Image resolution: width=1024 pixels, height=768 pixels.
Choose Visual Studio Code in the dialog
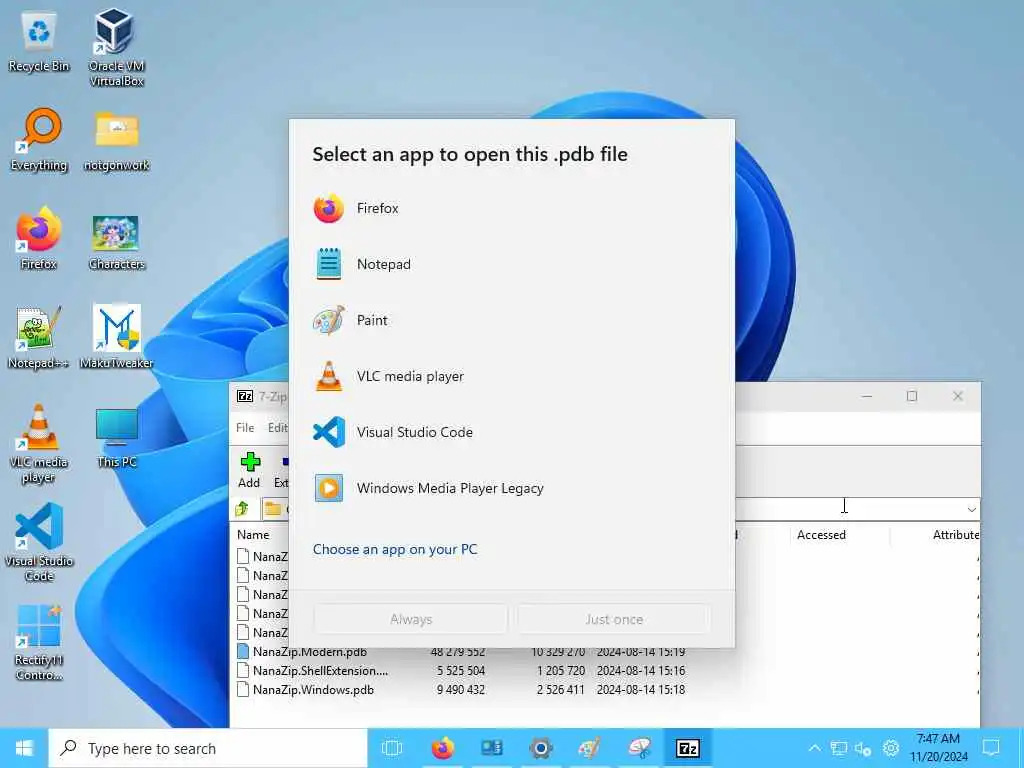click(511, 432)
